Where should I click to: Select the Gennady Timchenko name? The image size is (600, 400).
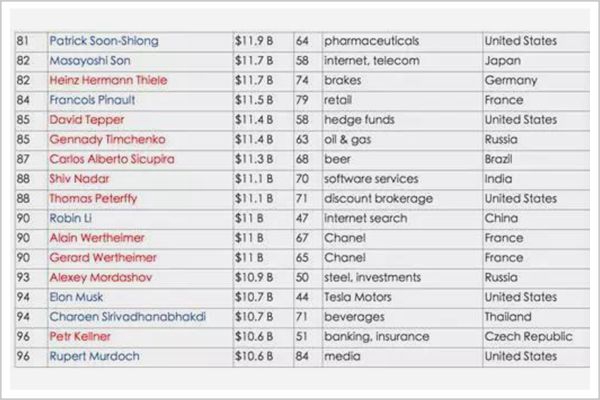pos(107,139)
